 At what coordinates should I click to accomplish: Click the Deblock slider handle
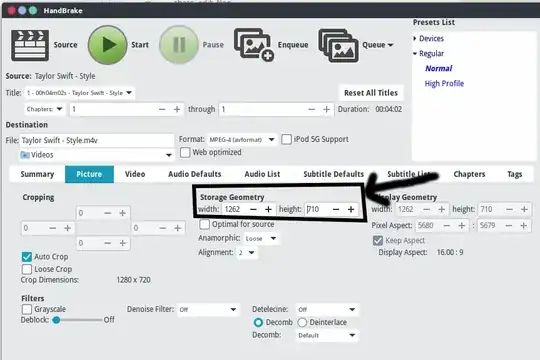(56, 320)
